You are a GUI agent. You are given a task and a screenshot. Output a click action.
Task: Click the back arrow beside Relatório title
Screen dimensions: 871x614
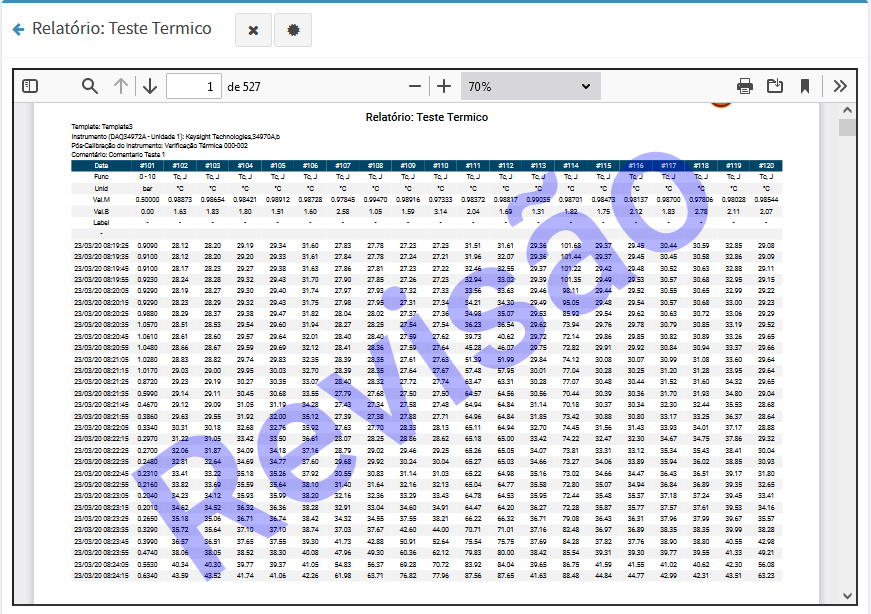coord(17,30)
